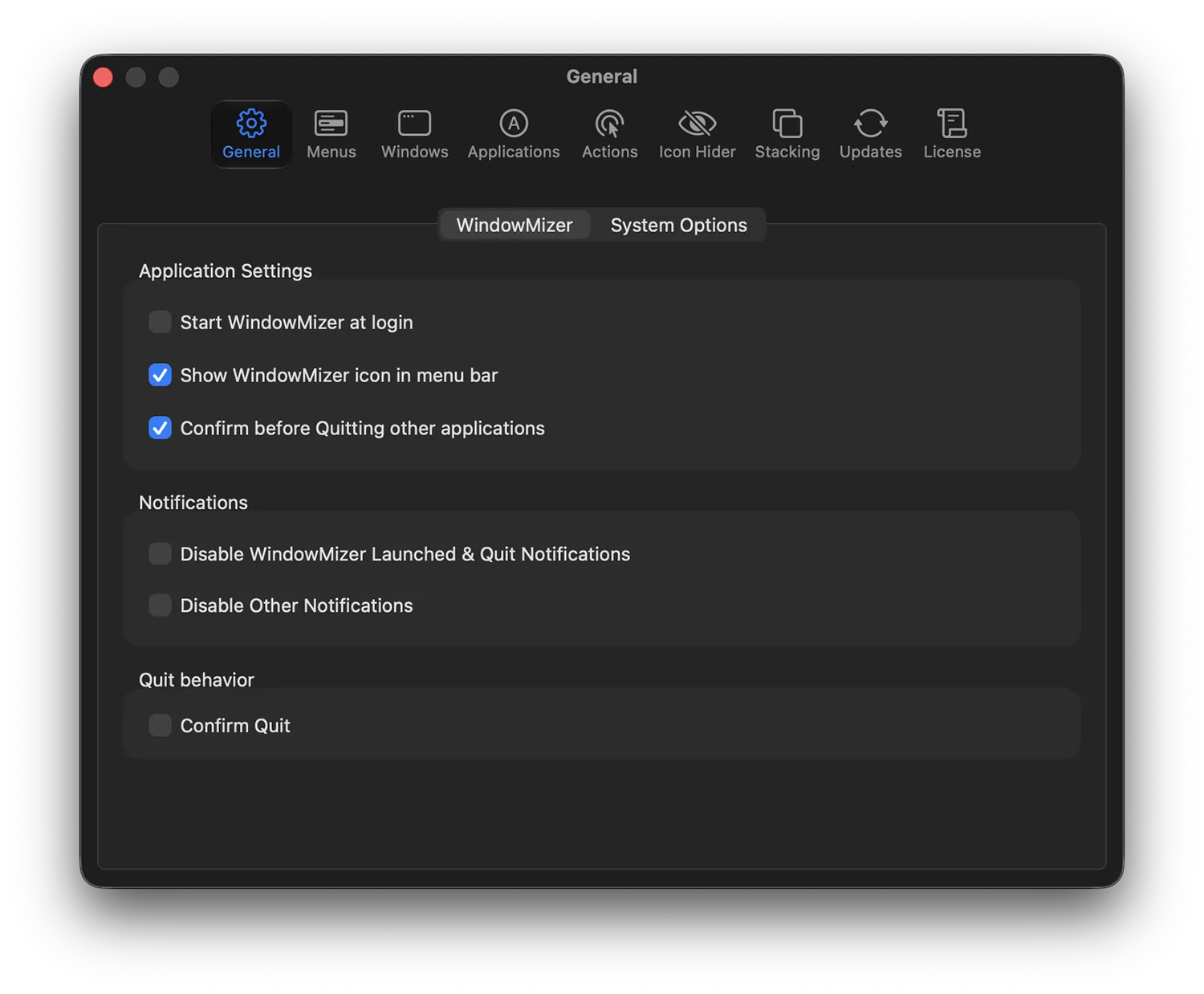
Task: Click the General window title
Action: (x=602, y=76)
